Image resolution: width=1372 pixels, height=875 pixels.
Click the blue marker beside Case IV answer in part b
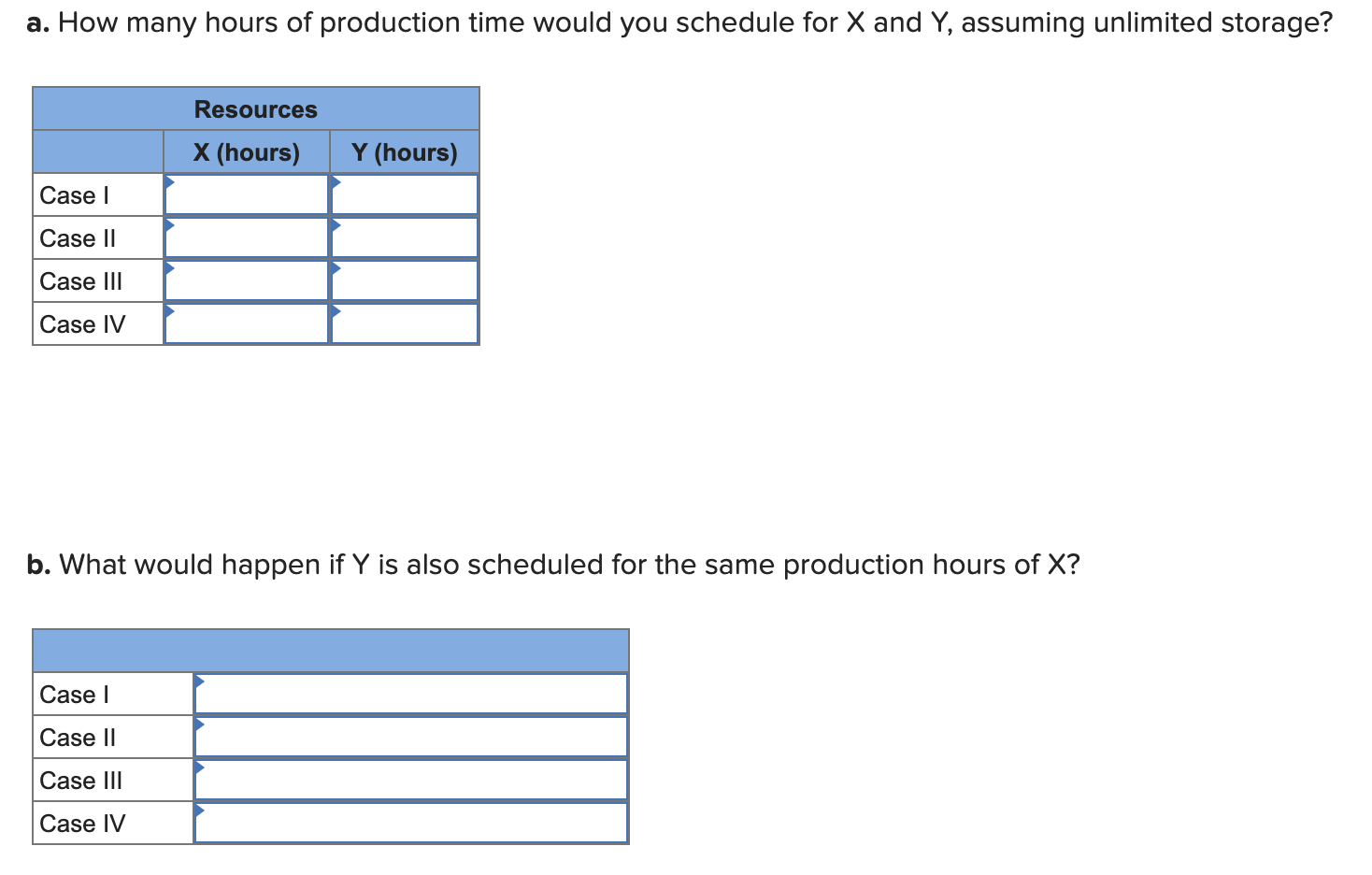199,810
